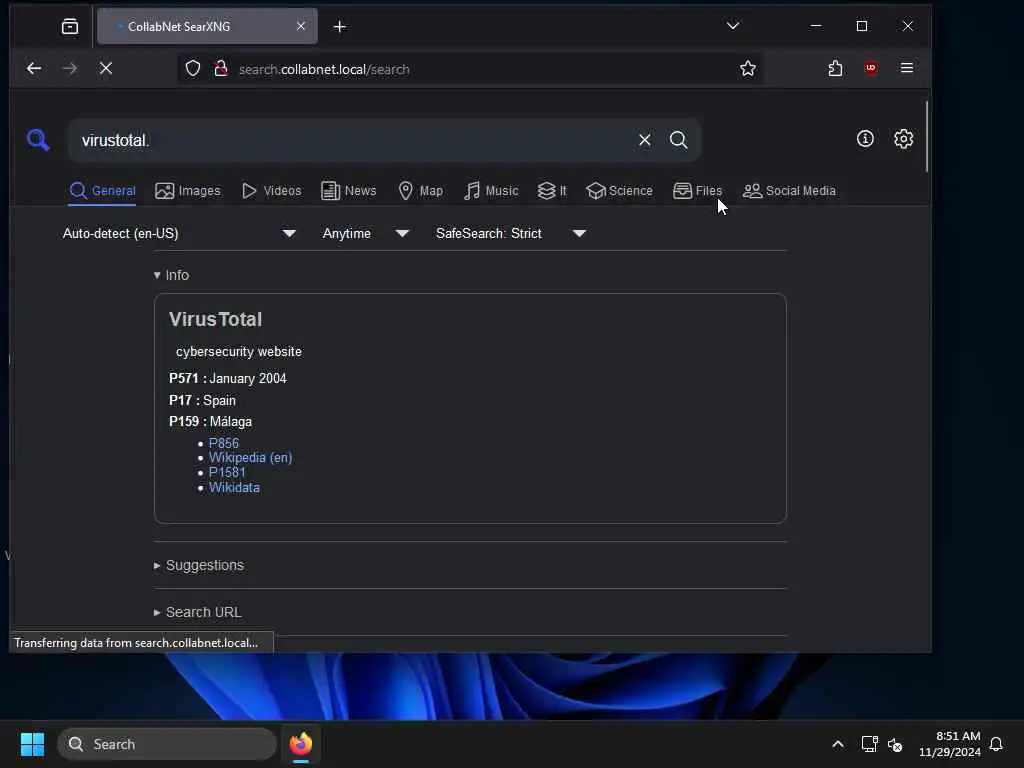Click the Windows taskbar Search box
The height and width of the screenshot is (768, 1024).
pyautogui.click(x=167, y=744)
